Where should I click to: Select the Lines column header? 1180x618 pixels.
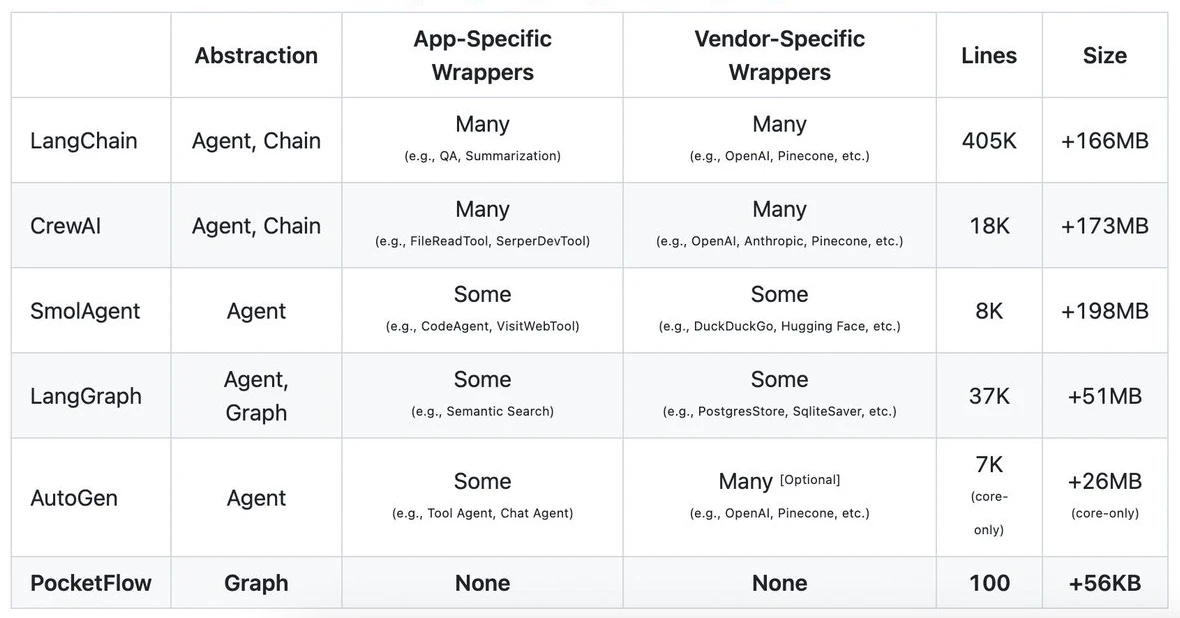989,56
